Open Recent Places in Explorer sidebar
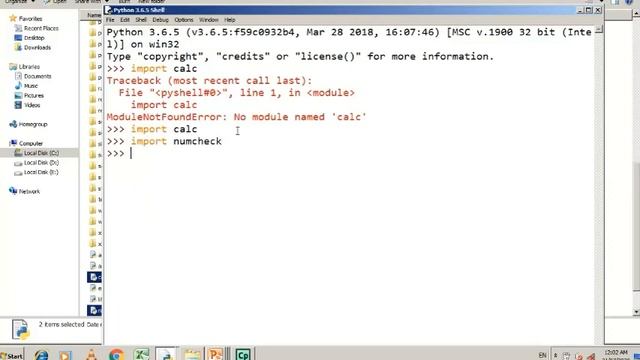Viewport: 640px width, 360px height. [x=41, y=28]
